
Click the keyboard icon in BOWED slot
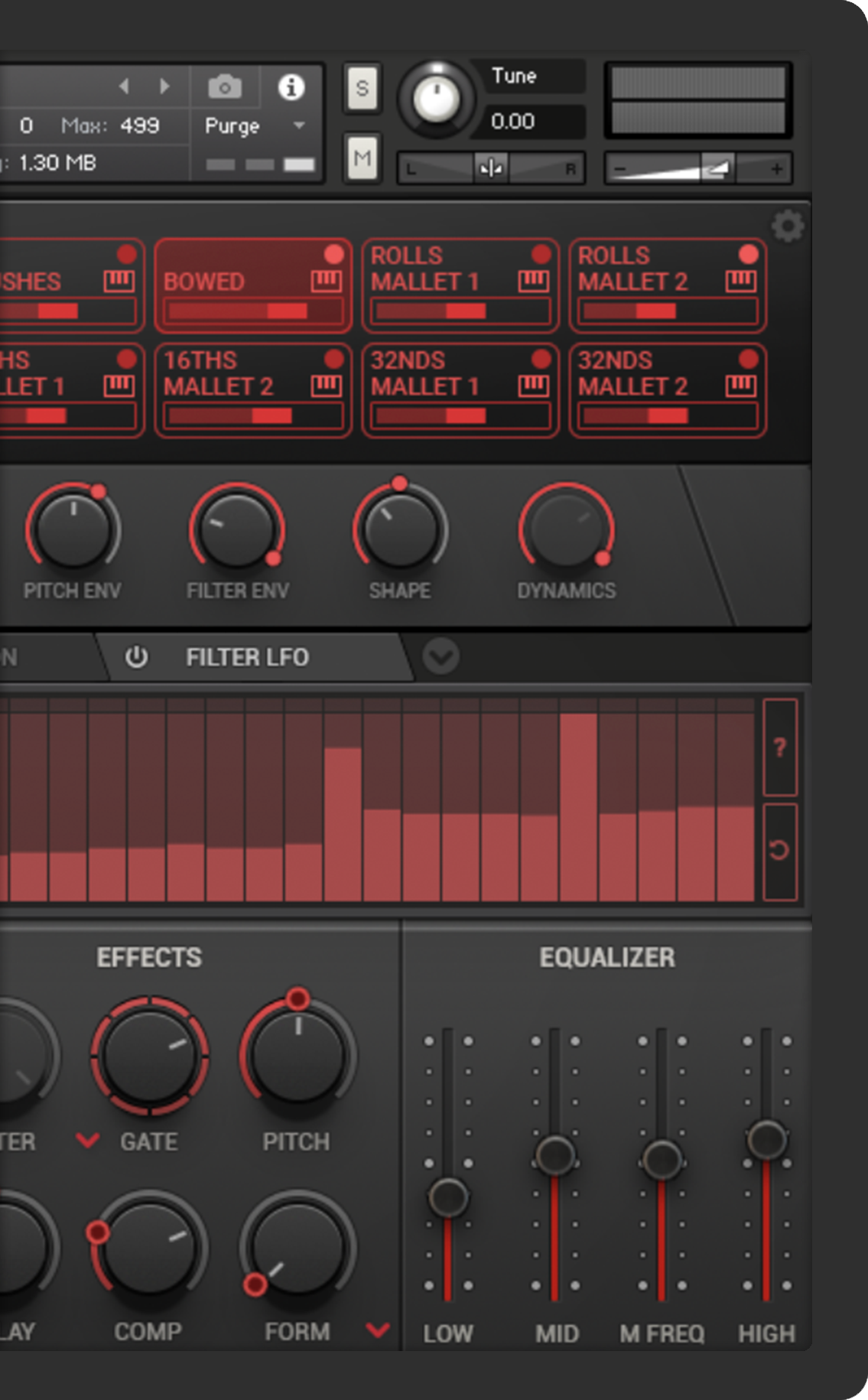click(x=327, y=282)
